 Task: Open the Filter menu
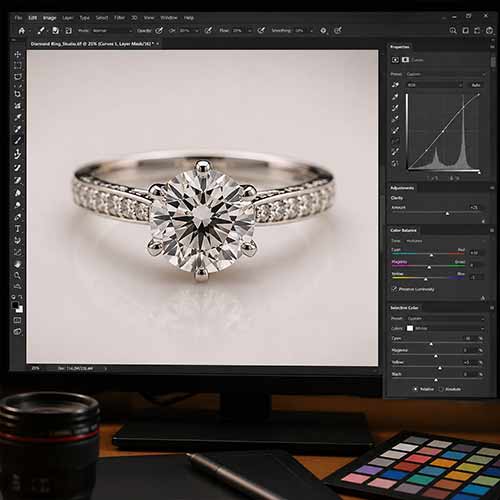pos(119,18)
